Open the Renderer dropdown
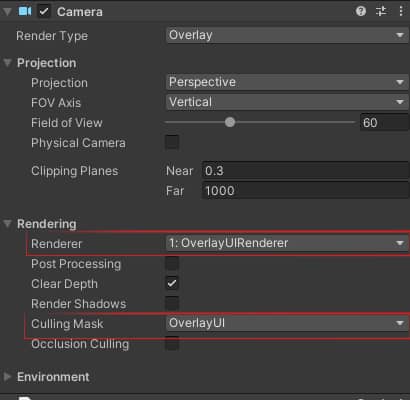The image size is (410, 400). point(287,243)
